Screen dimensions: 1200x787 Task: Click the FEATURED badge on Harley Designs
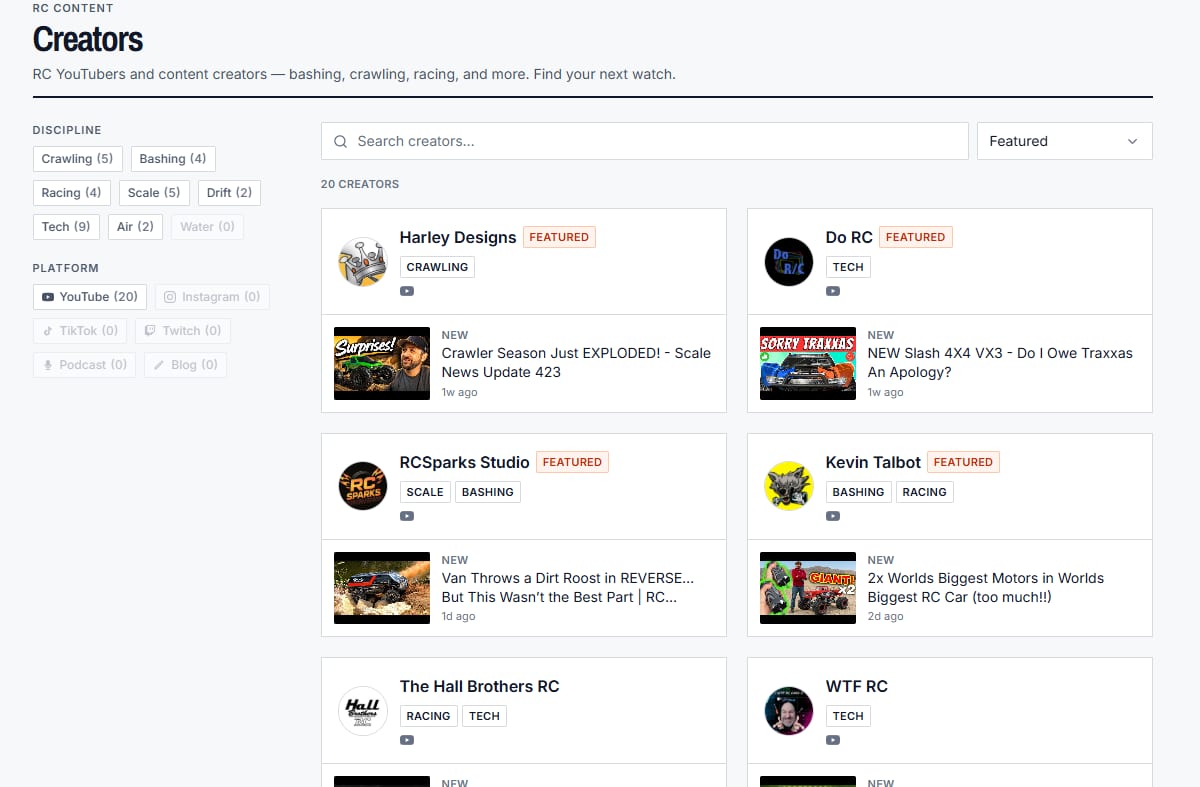pos(559,237)
